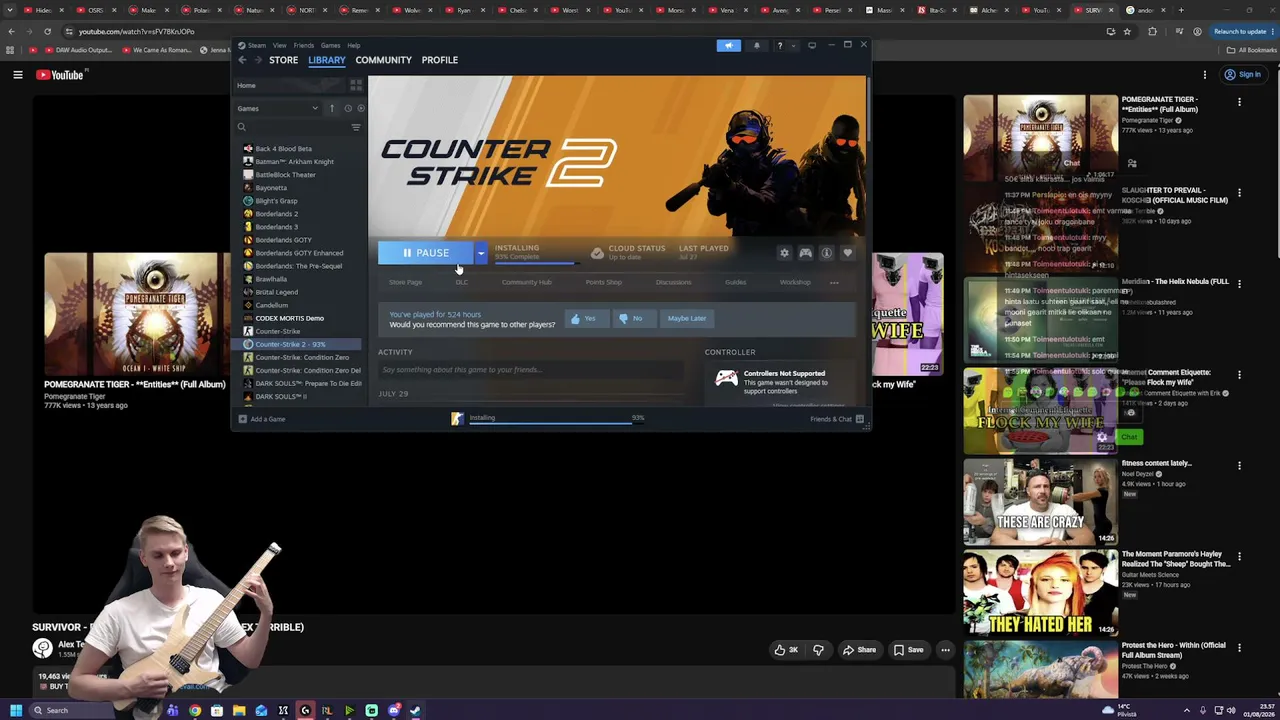Switch to the LIBRARY tab
This screenshot has width=1280, height=720.
327,60
